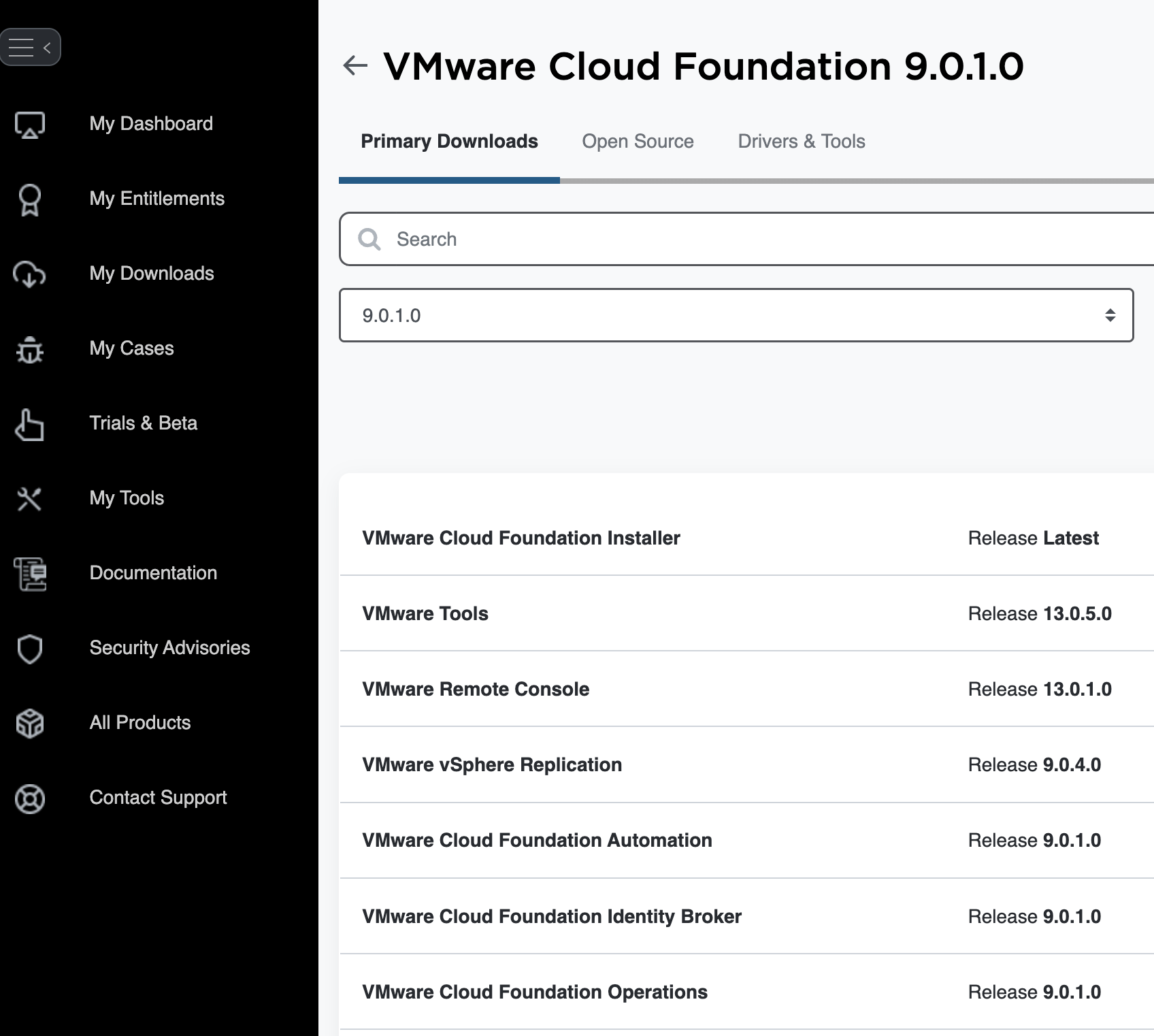This screenshot has height=1036, width=1154.
Task: Click into the Search input field
Action: pos(748,239)
